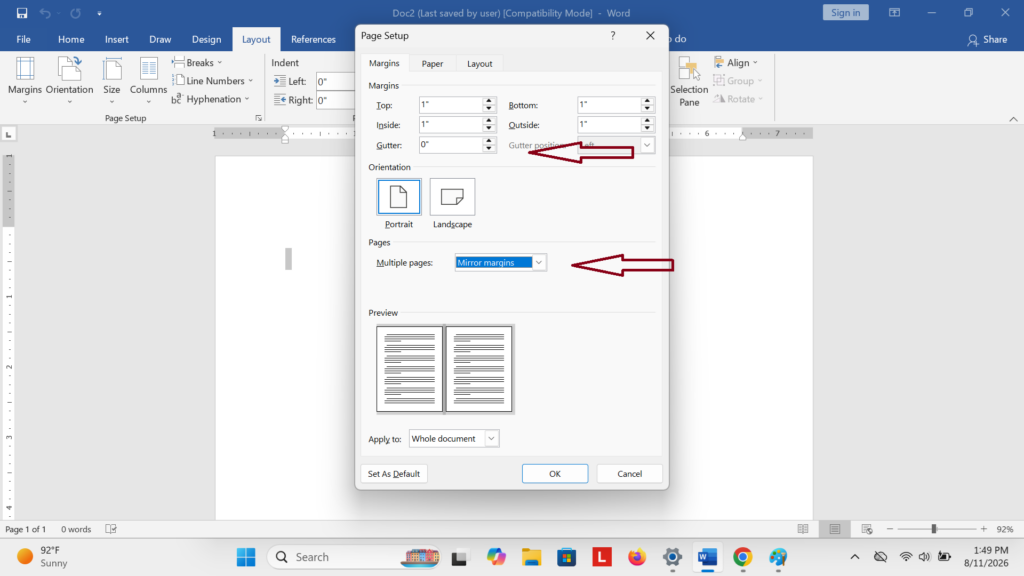Increase the Top margin with up stepper
Viewport: 1024px width, 576px height.
[488, 101]
